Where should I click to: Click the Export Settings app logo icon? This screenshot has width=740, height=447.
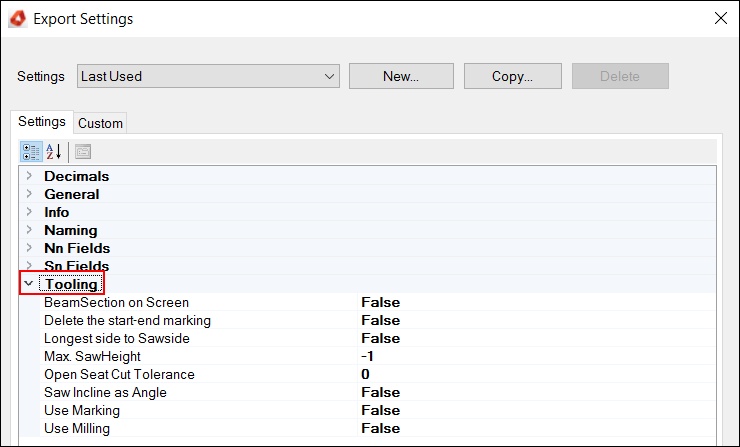click(18, 19)
